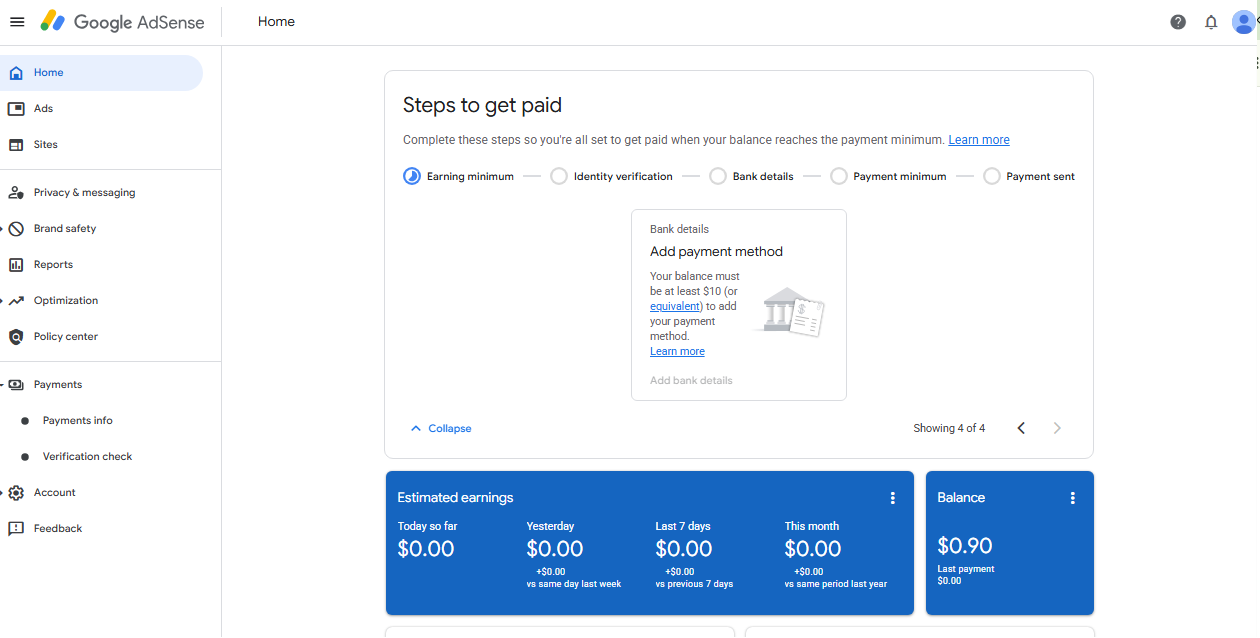This screenshot has width=1260, height=638.
Task: Click the Payments money icon
Action: pos(16,385)
